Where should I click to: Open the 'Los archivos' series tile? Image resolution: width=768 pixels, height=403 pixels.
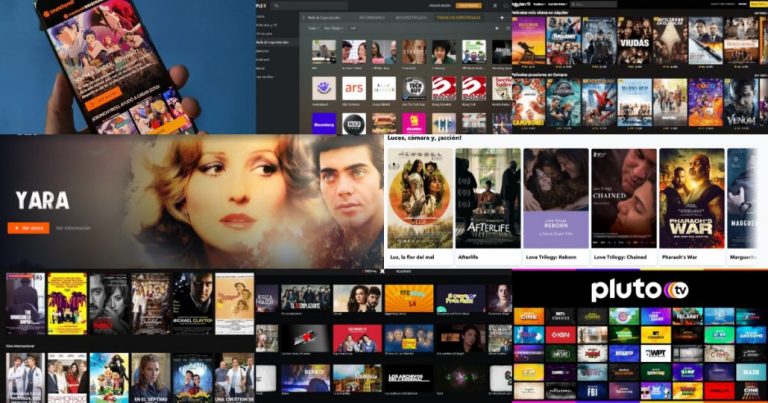point(409,378)
